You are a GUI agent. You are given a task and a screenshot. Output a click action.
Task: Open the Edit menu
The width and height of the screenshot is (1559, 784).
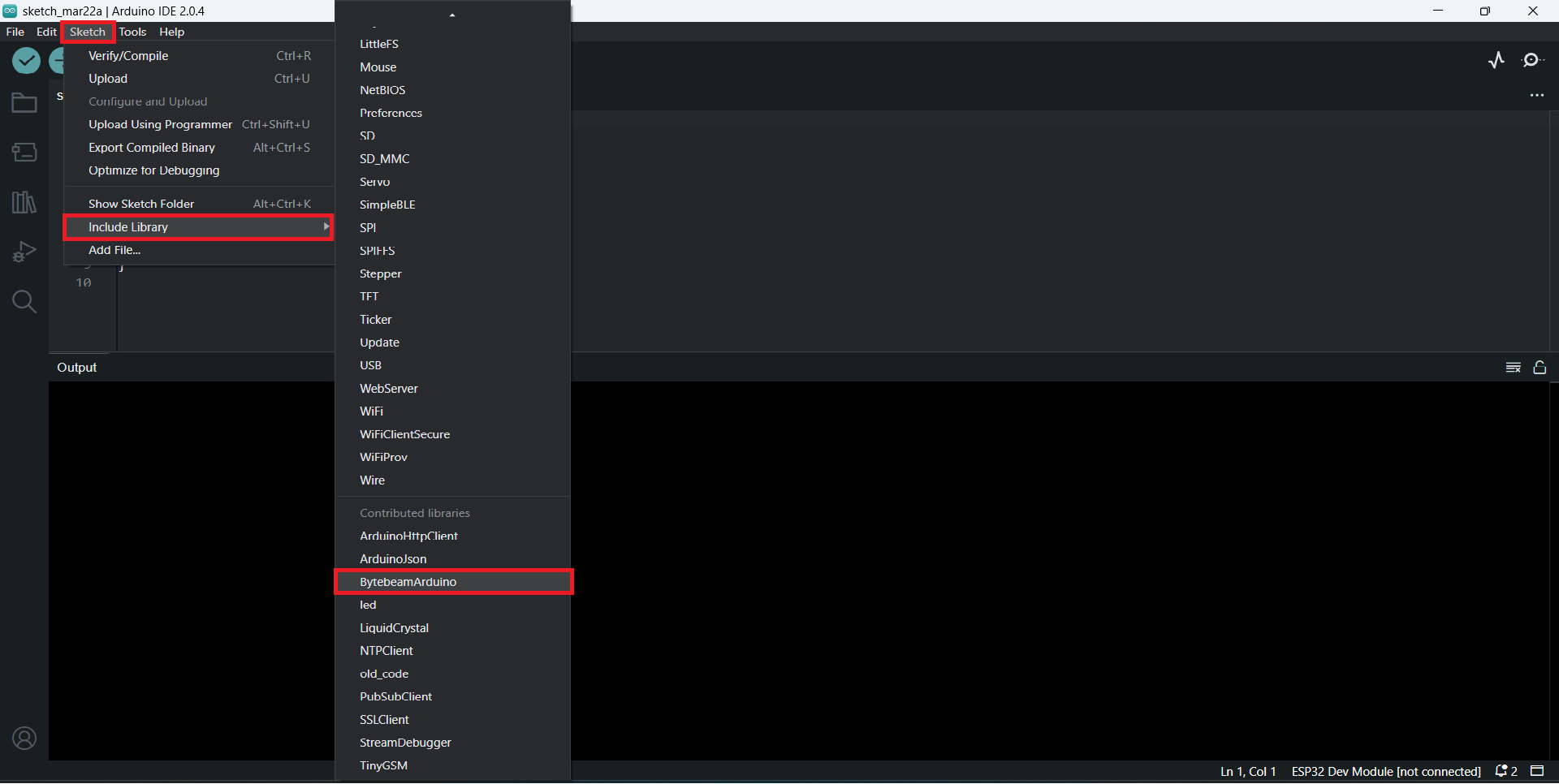tap(46, 32)
